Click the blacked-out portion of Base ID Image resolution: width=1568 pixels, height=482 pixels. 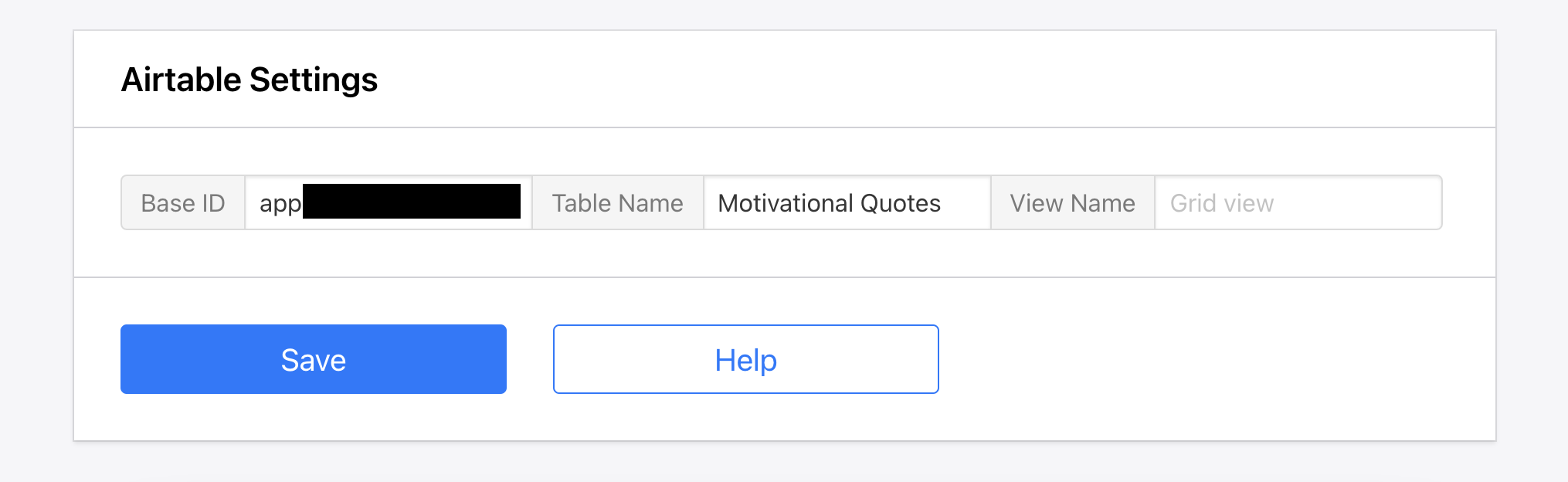tap(411, 202)
